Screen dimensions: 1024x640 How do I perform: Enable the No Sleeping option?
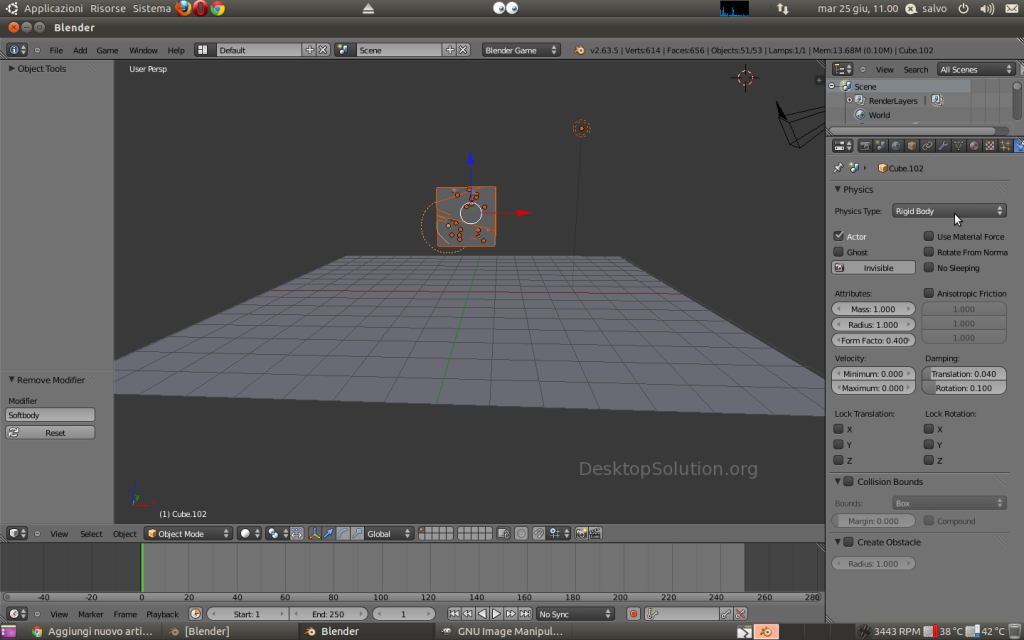pos(929,268)
